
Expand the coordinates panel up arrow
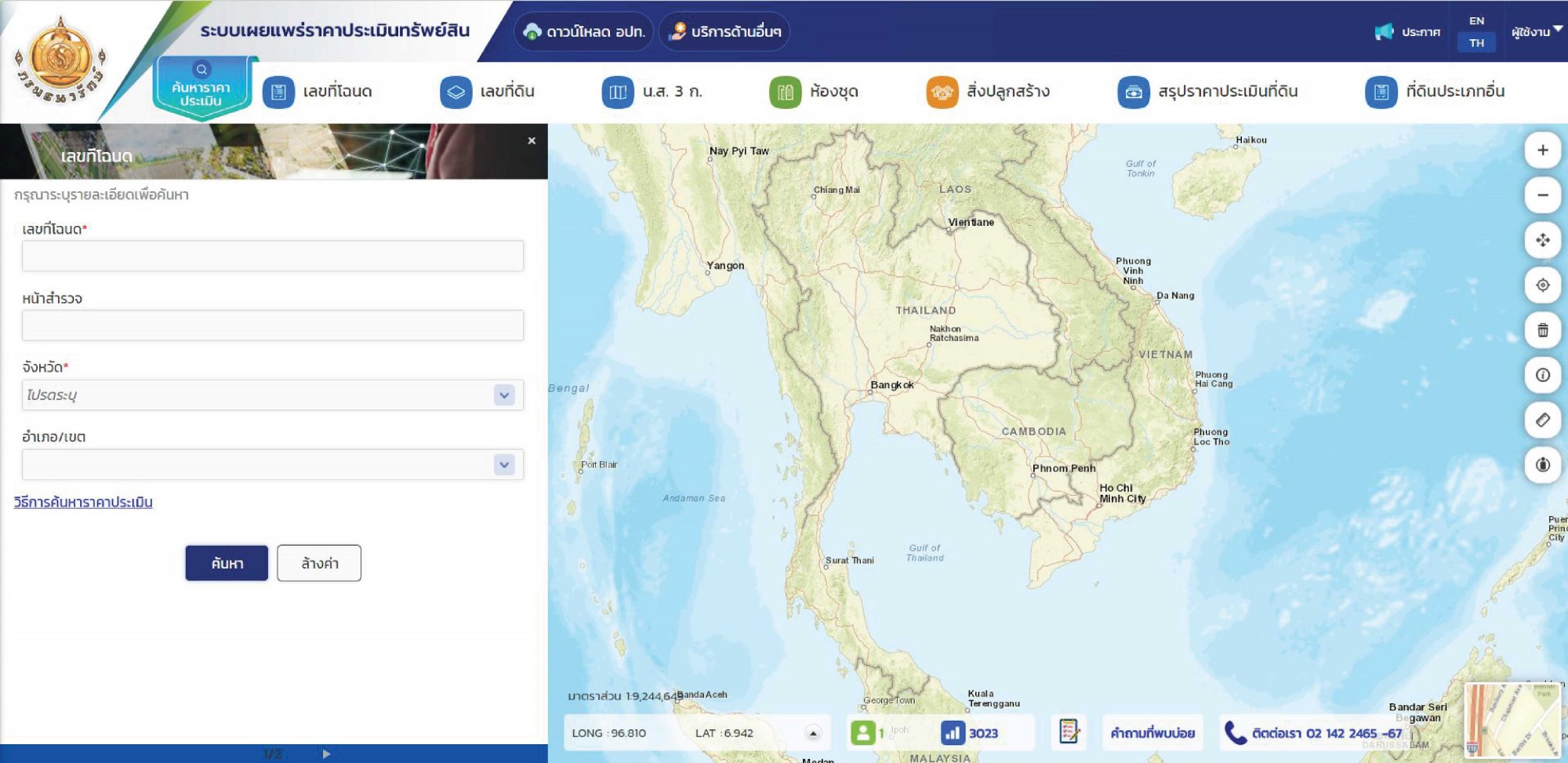point(813,733)
